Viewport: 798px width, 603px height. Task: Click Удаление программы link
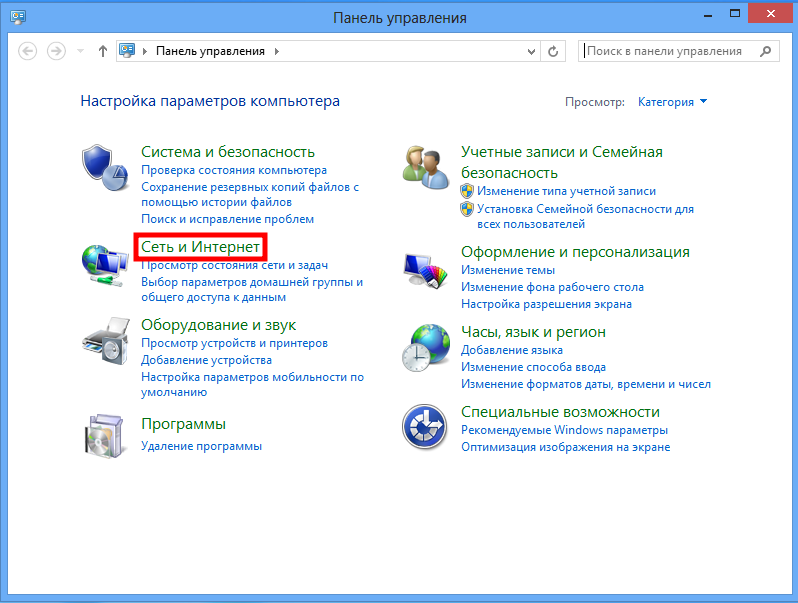[201, 446]
